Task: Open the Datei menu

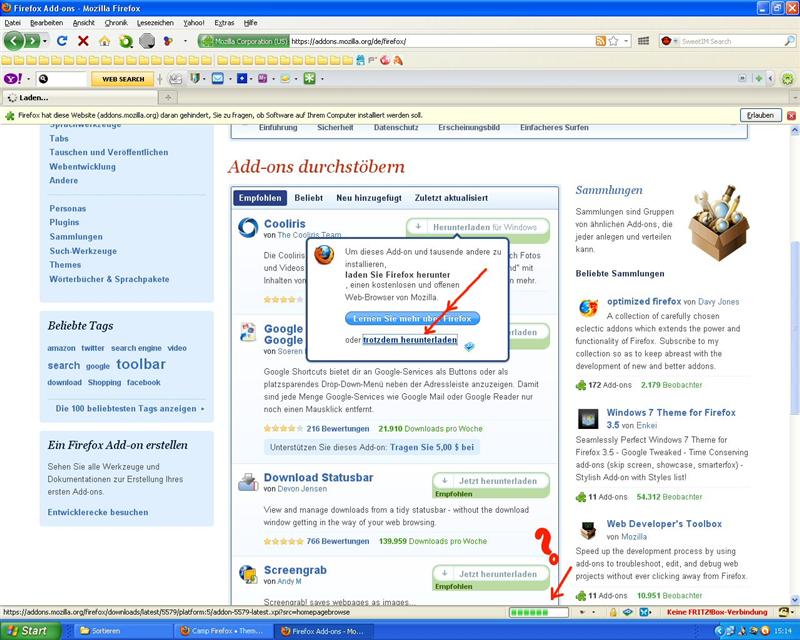Action: (x=12, y=23)
